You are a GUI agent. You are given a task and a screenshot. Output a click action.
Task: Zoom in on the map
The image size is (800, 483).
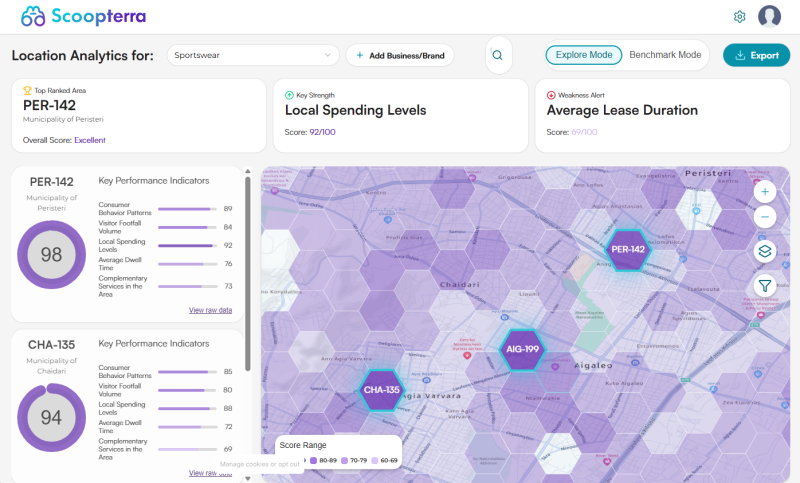point(765,191)
